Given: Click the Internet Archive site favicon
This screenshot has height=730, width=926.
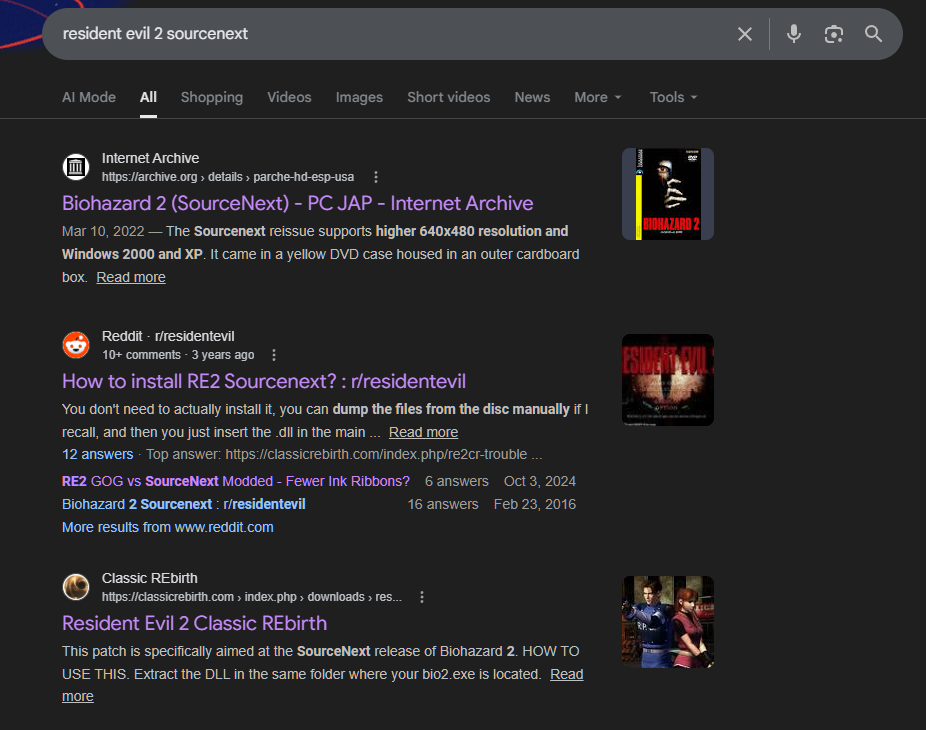Looking at the screenshot, I should [76, 168].
